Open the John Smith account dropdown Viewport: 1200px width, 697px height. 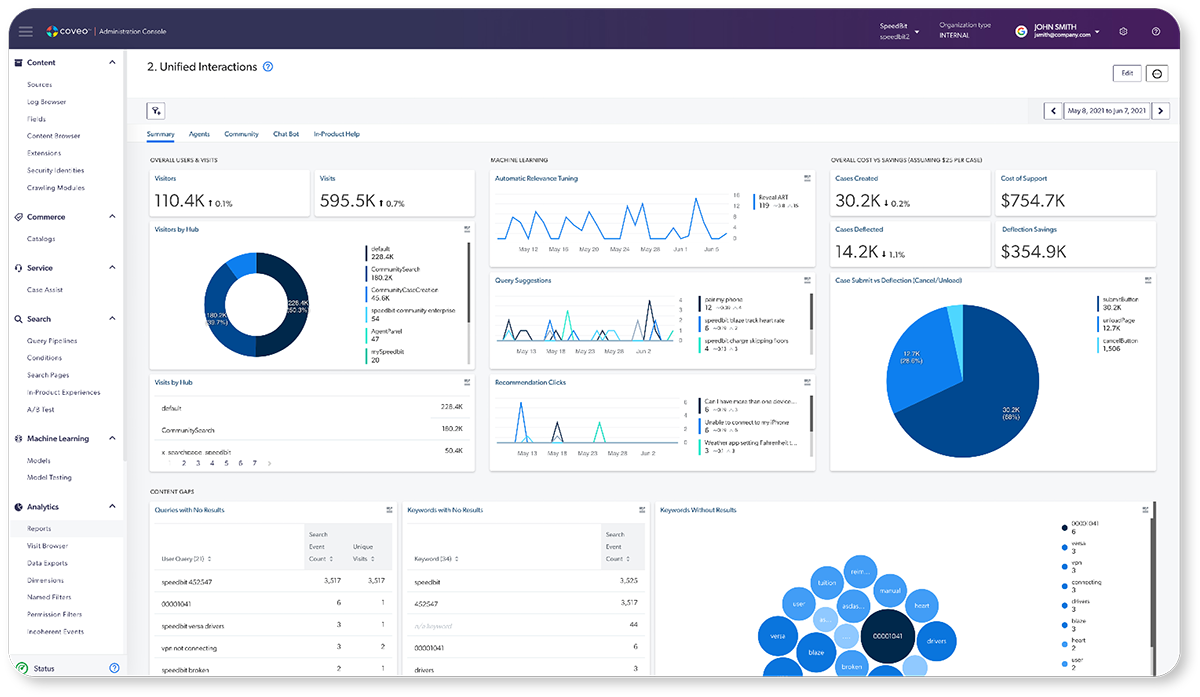pos(1059,30)
